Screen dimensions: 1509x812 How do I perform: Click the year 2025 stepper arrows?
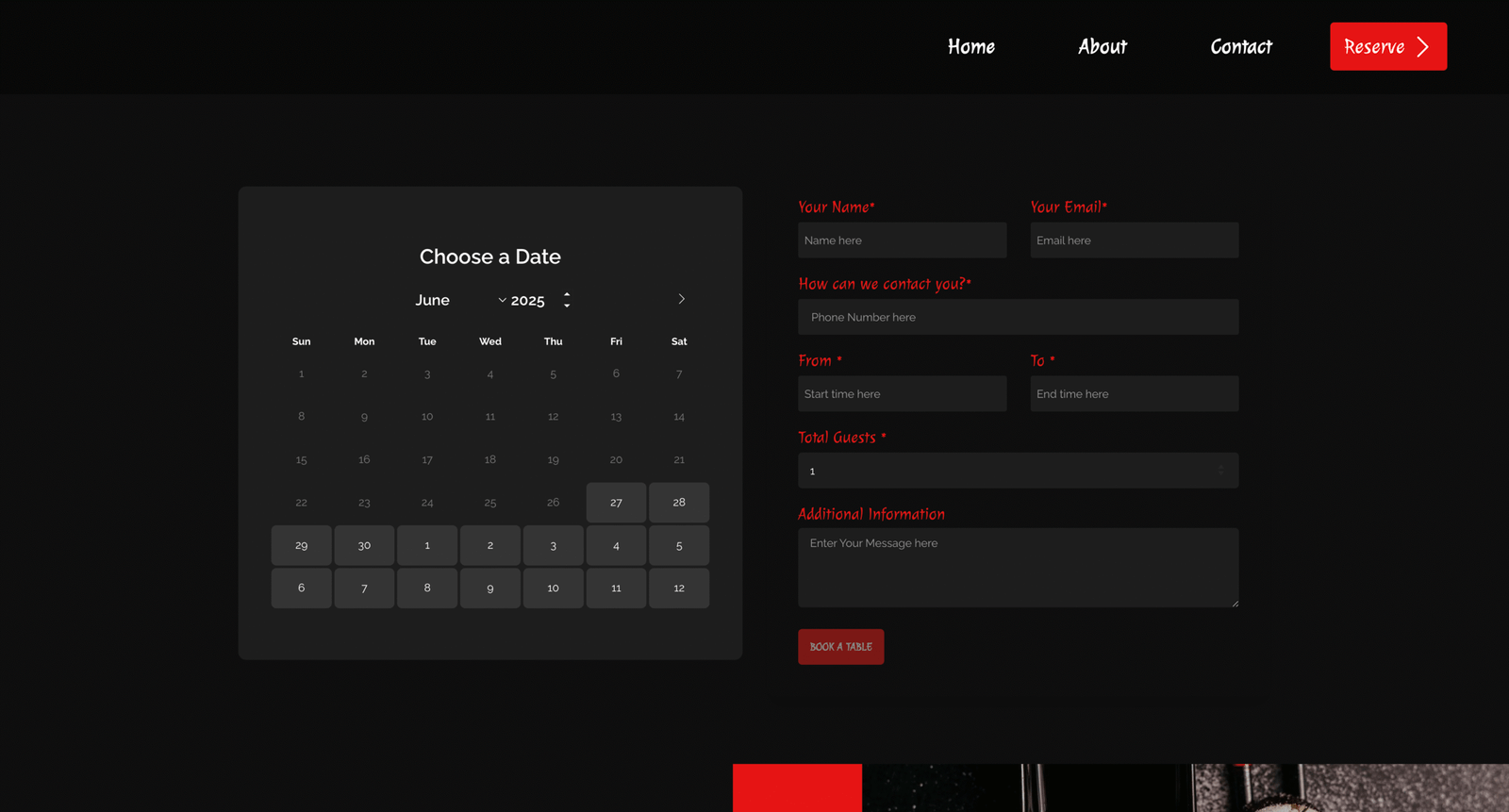567,300
